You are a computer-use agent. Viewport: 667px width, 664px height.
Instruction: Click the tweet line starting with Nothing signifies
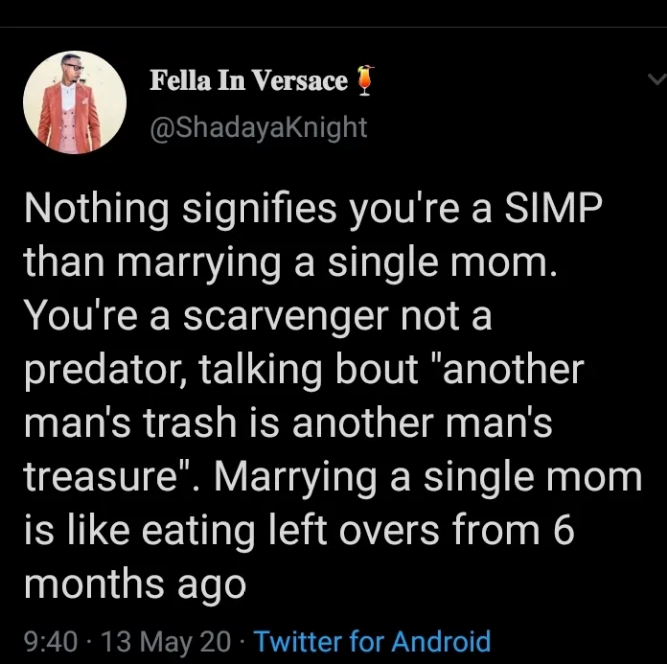pos(313,210)
